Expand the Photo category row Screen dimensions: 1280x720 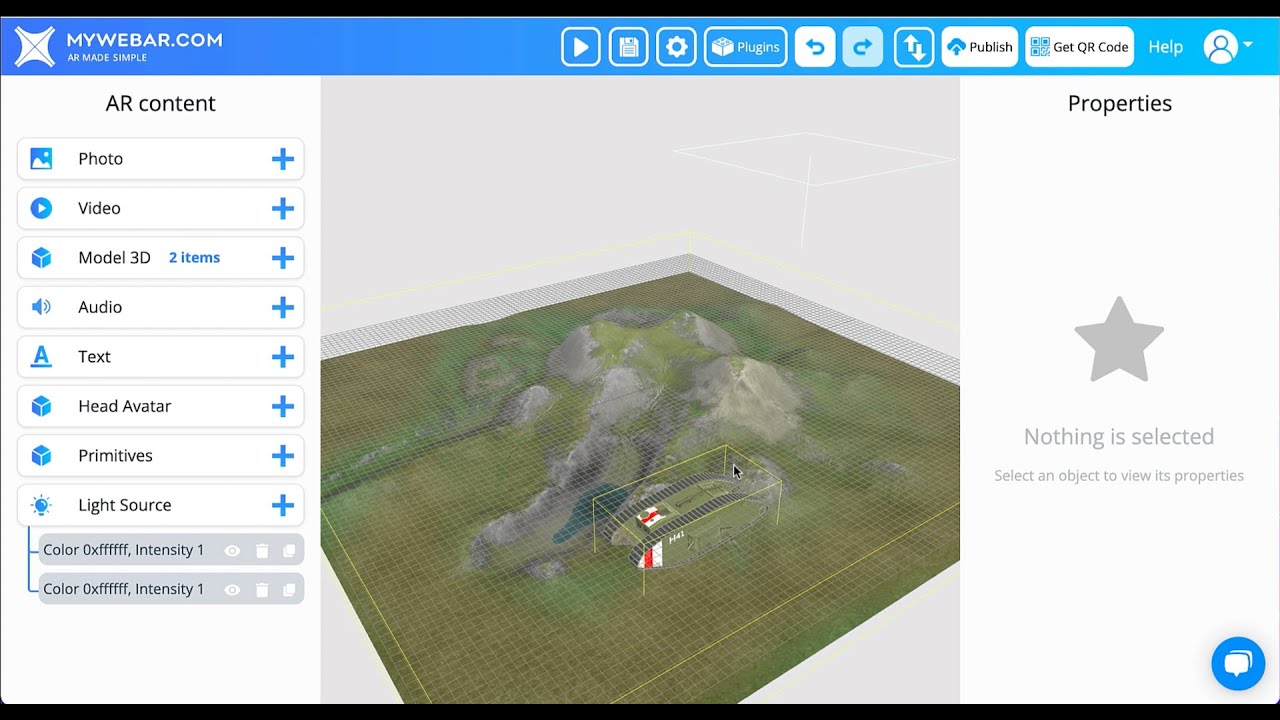pos(160,159)
